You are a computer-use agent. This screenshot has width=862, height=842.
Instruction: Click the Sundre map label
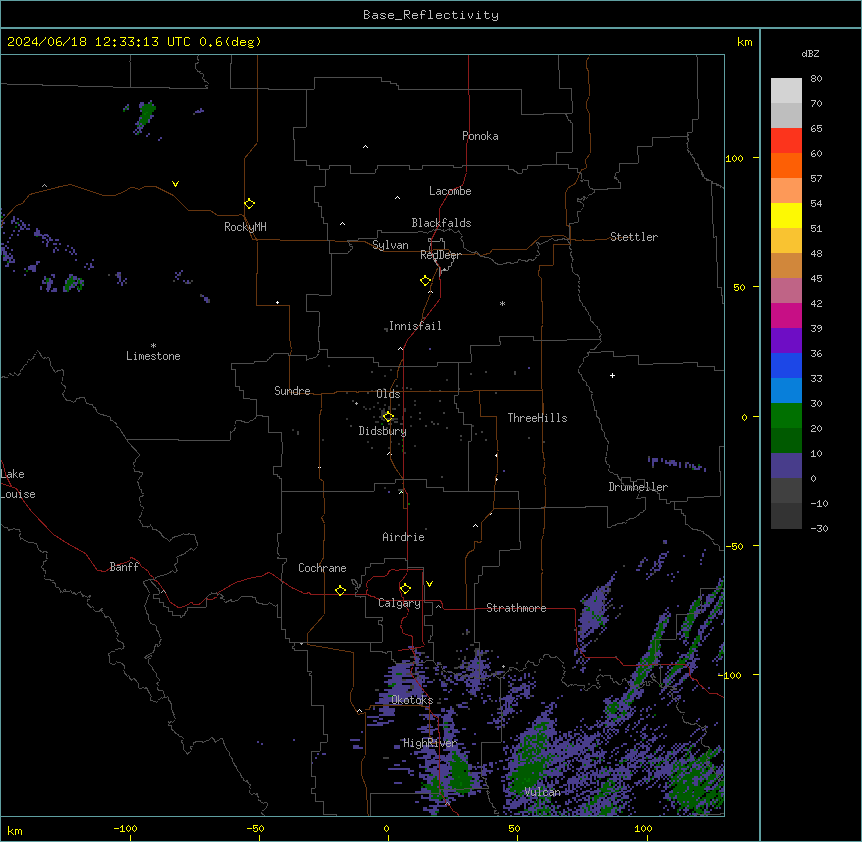[x=292, y=391]
